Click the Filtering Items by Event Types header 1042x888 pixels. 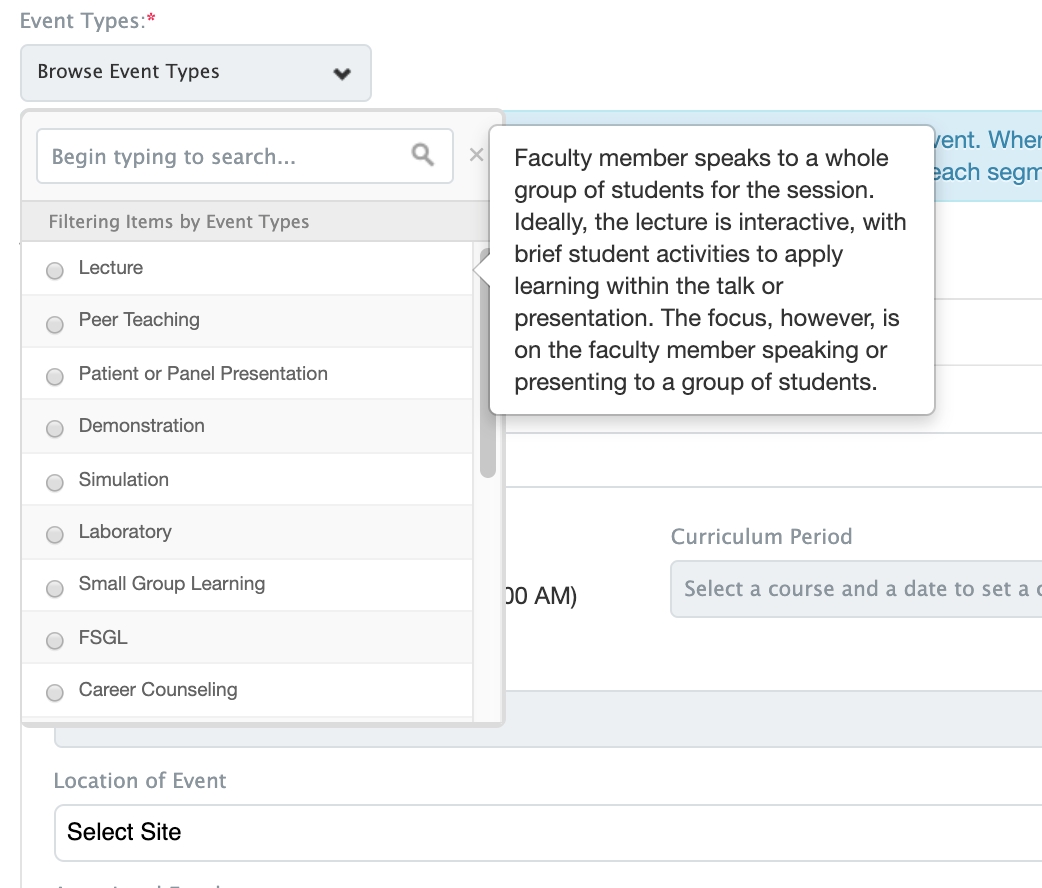pyautogui.click(x=179, y=222)
